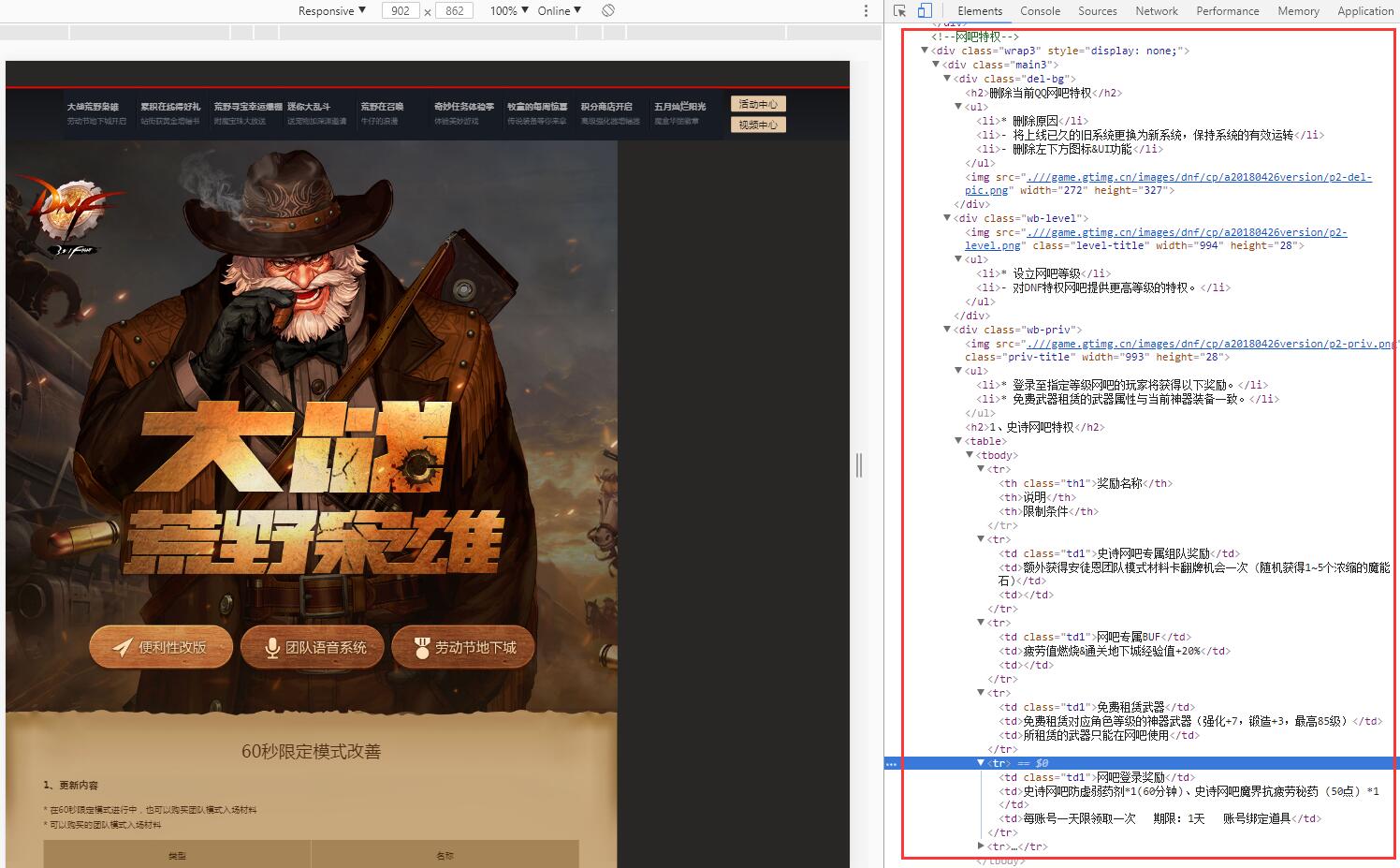The width and height of the screenshot is (1400, 868).
Task: Open the Memory tab
Action: [1298, 10]
